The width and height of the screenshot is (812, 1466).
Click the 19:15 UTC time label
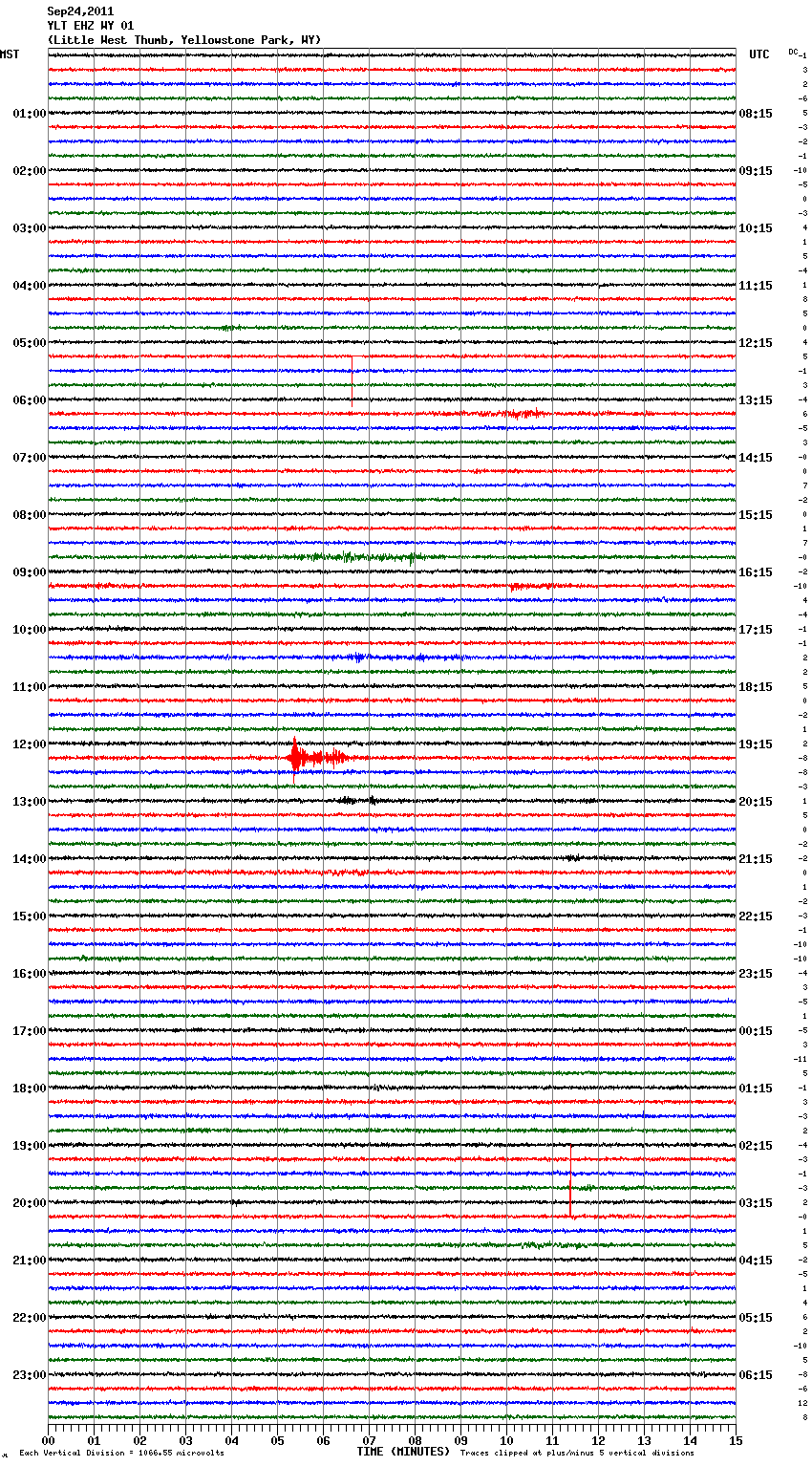coord(756,744)
